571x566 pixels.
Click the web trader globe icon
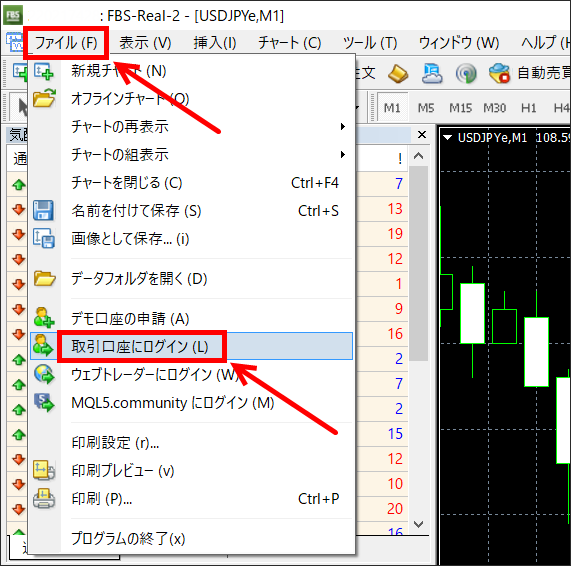44,374
